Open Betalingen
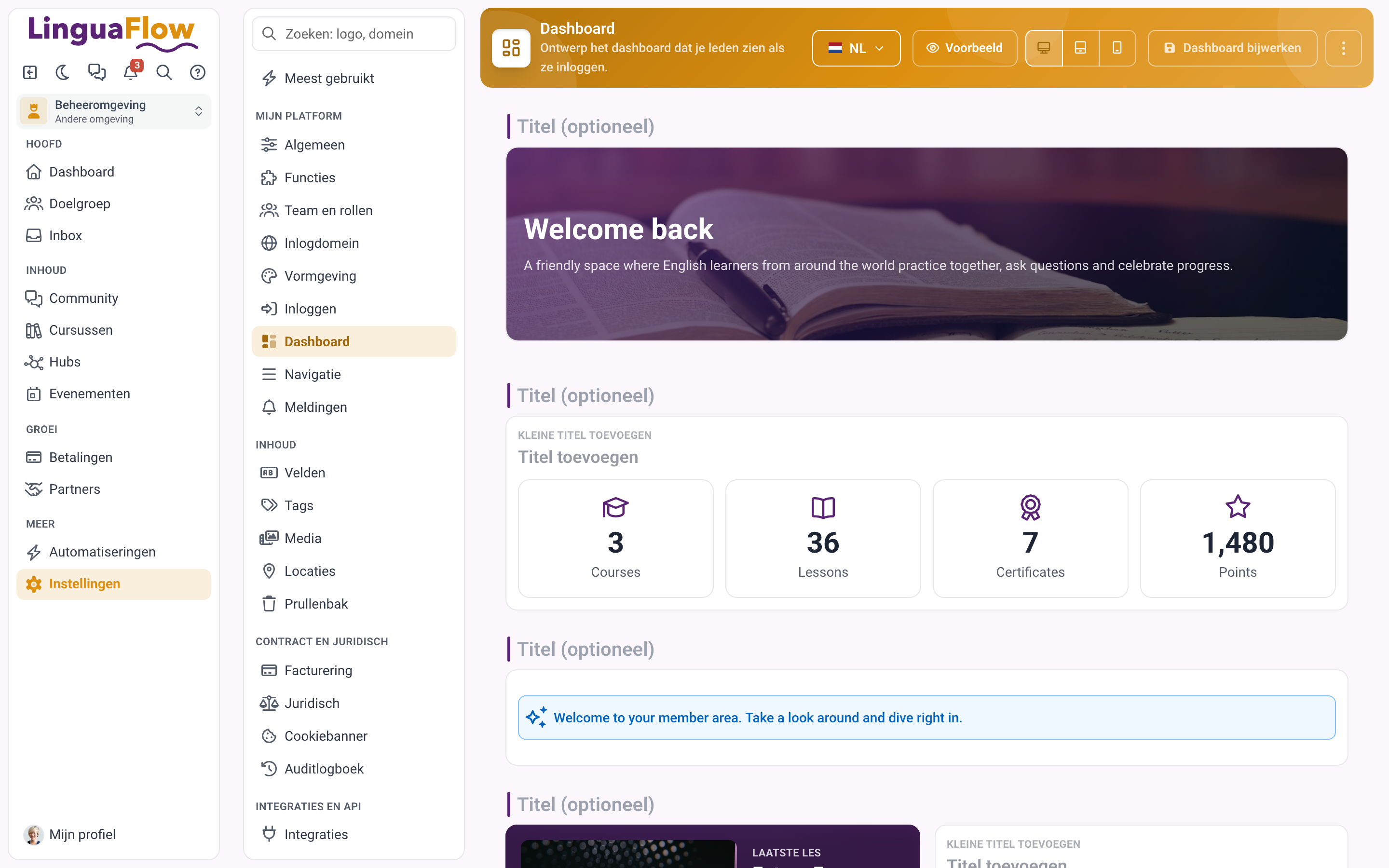Viewport: 1389px width, 868px height. pos(114,458)
